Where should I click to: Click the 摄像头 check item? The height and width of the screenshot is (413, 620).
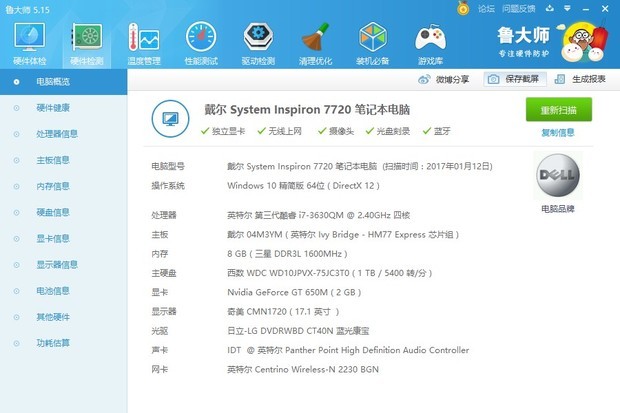point(336,131)
